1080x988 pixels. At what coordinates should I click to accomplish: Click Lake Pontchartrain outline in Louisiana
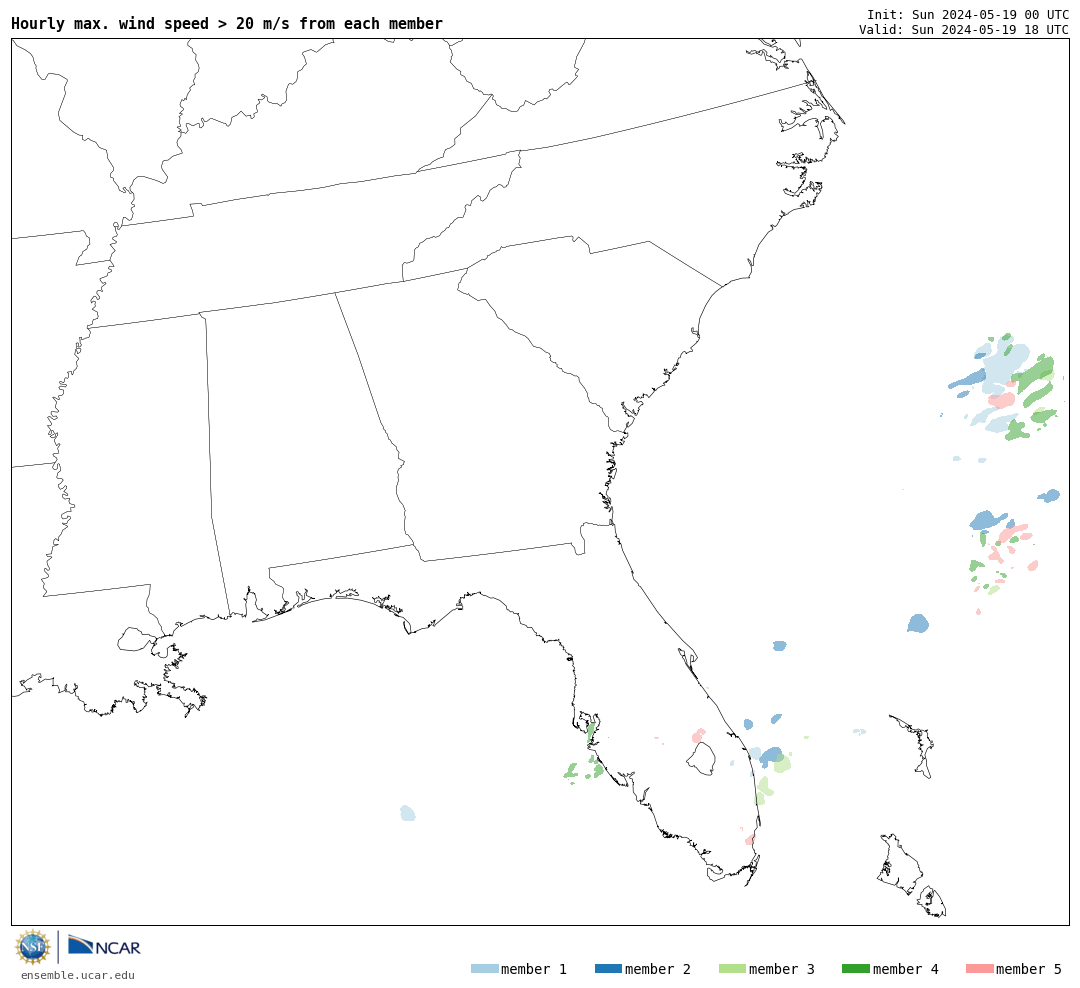[136, 639]
